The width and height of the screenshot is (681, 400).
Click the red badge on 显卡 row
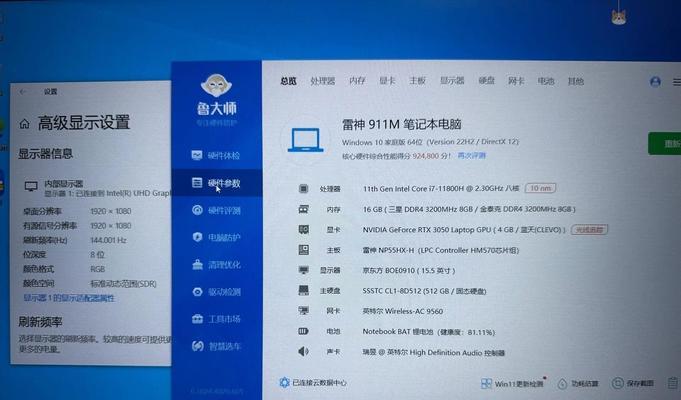589,229
